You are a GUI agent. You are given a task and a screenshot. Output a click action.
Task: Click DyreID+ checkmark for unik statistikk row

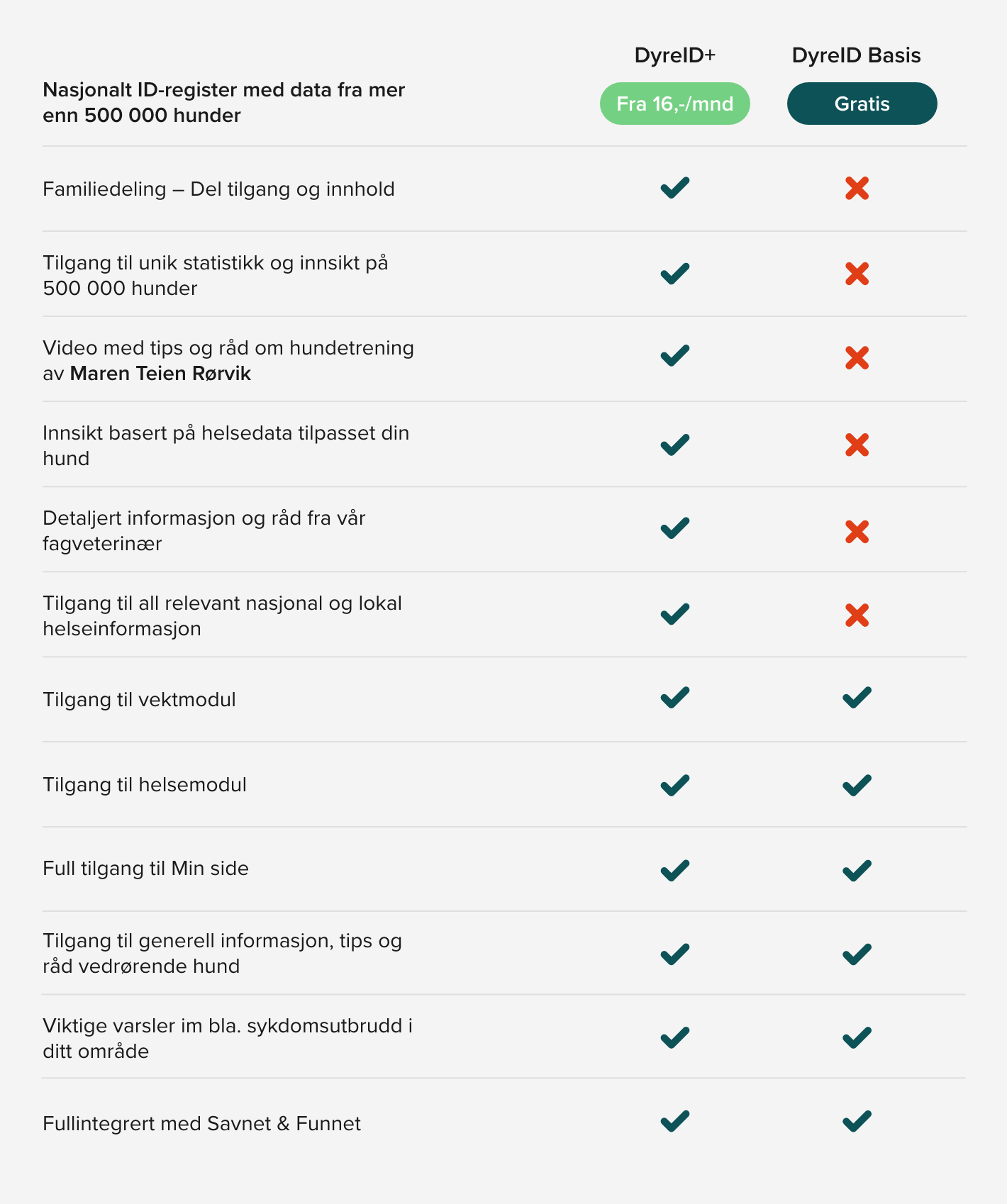(x=674, y=274)
